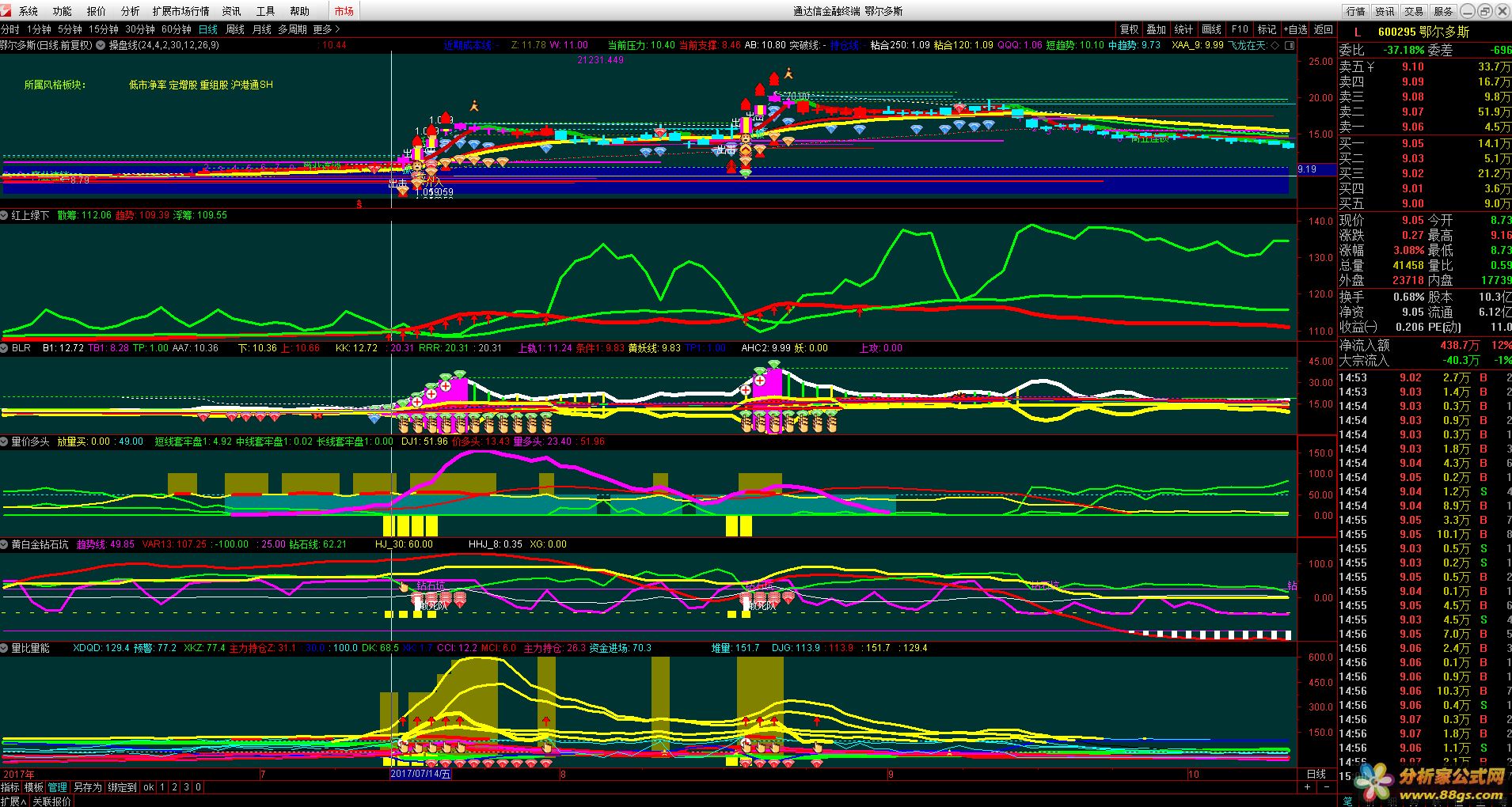Open the 资讯 menu in menu bar
This screenshot has width=1512, height=807.
click(231, 11)
